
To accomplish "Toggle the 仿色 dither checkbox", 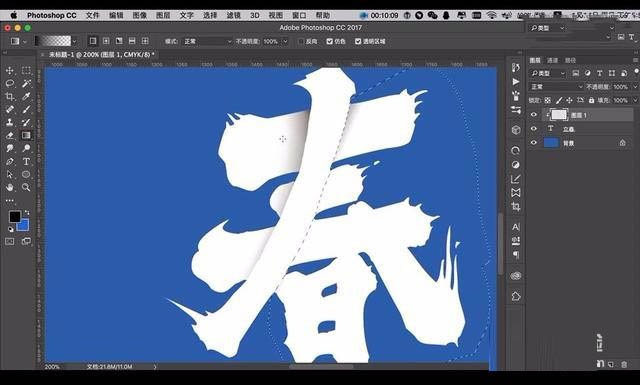I will [330, 41].
